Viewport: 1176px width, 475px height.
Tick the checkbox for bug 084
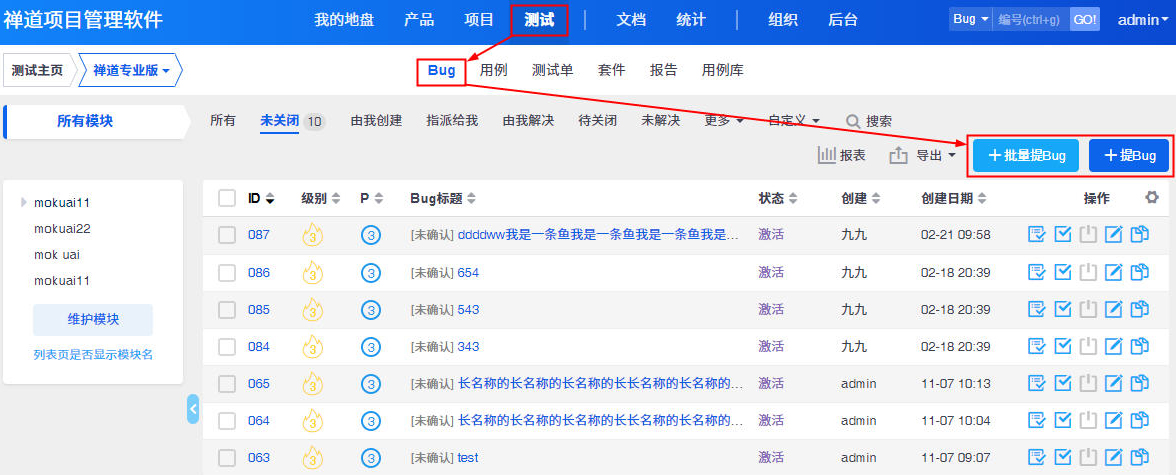226,347
